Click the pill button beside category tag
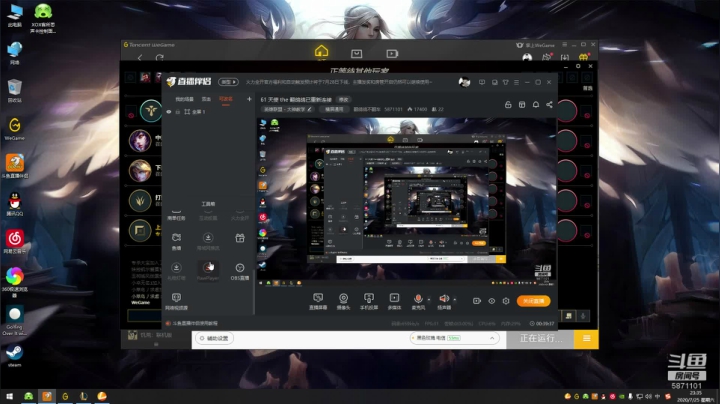Viewport: 720px width, 404px height. click(334, 109)
